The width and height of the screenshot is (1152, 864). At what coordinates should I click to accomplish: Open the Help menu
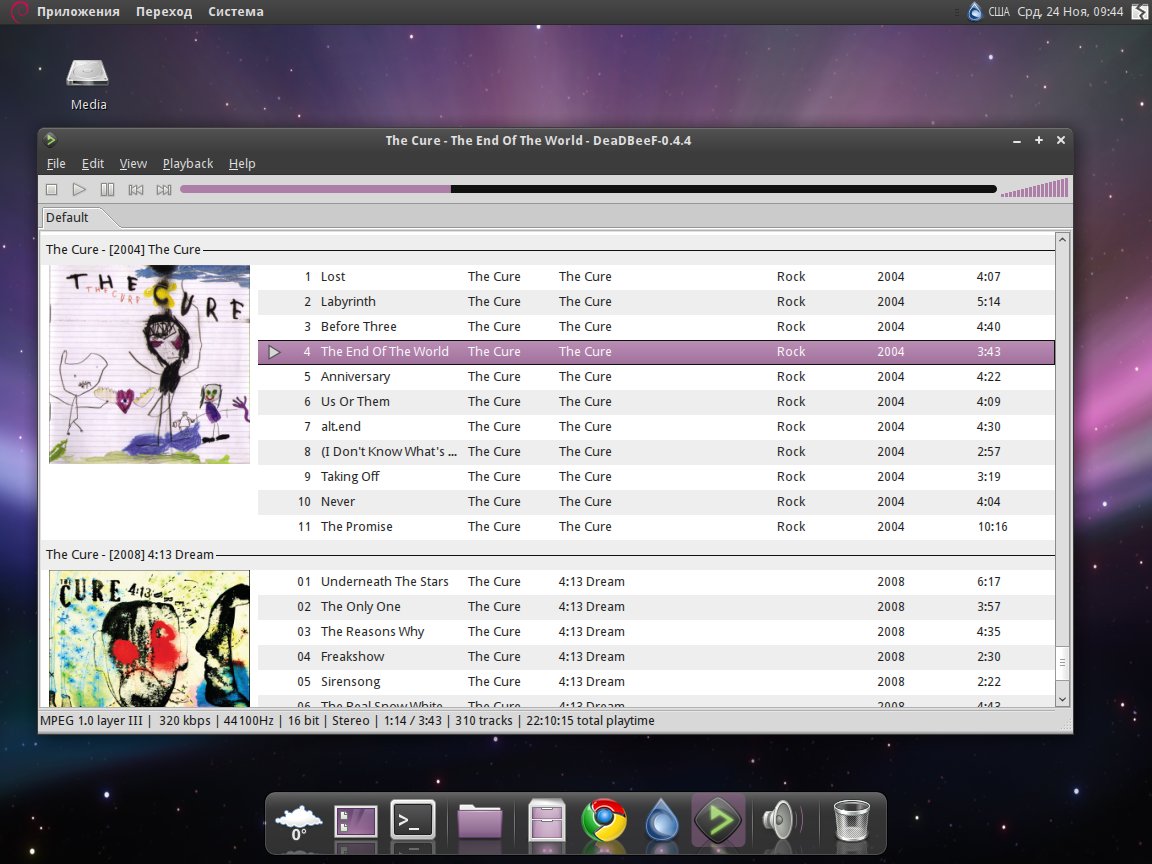point(242,164)
